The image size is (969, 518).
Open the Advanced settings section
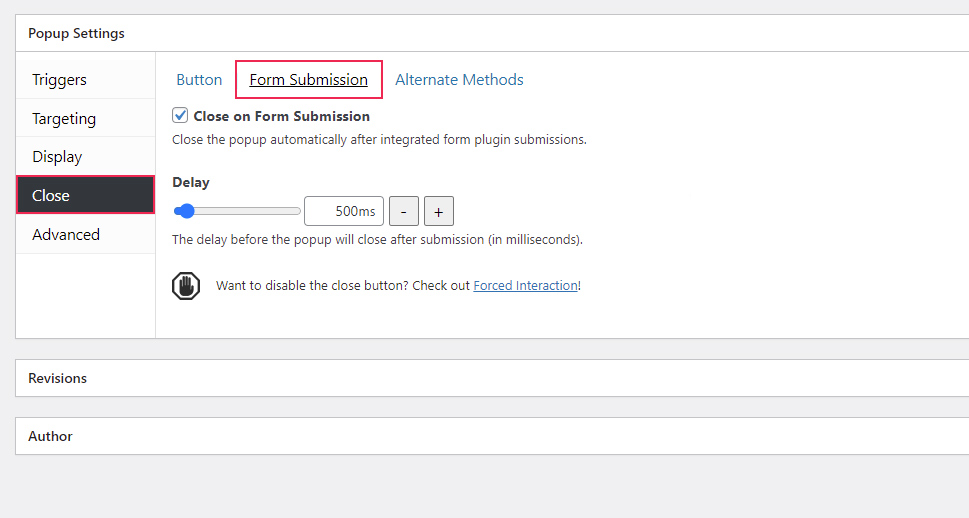tap(85, 234)
